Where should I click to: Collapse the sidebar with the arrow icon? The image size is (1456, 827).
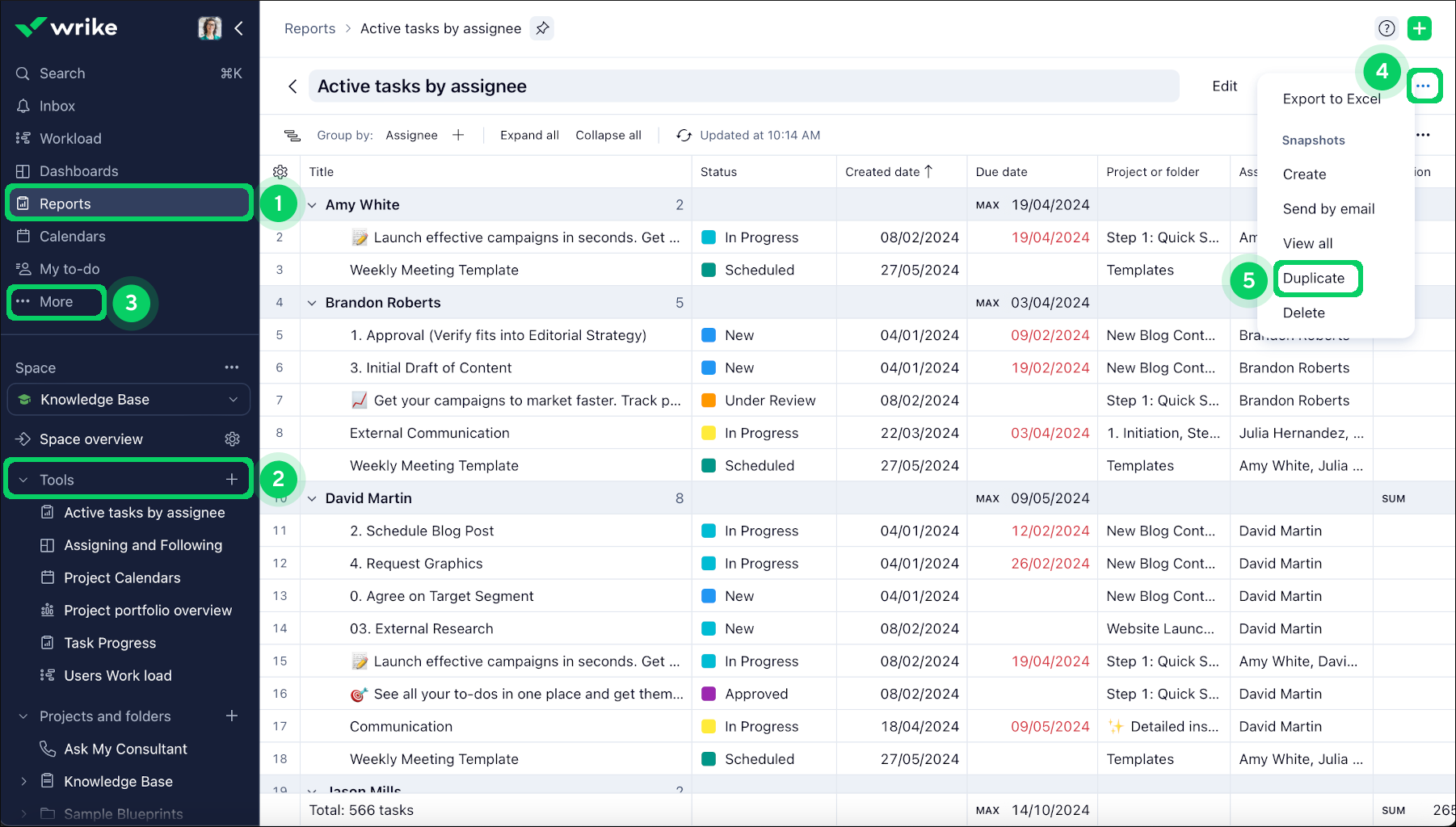(239, 28)
